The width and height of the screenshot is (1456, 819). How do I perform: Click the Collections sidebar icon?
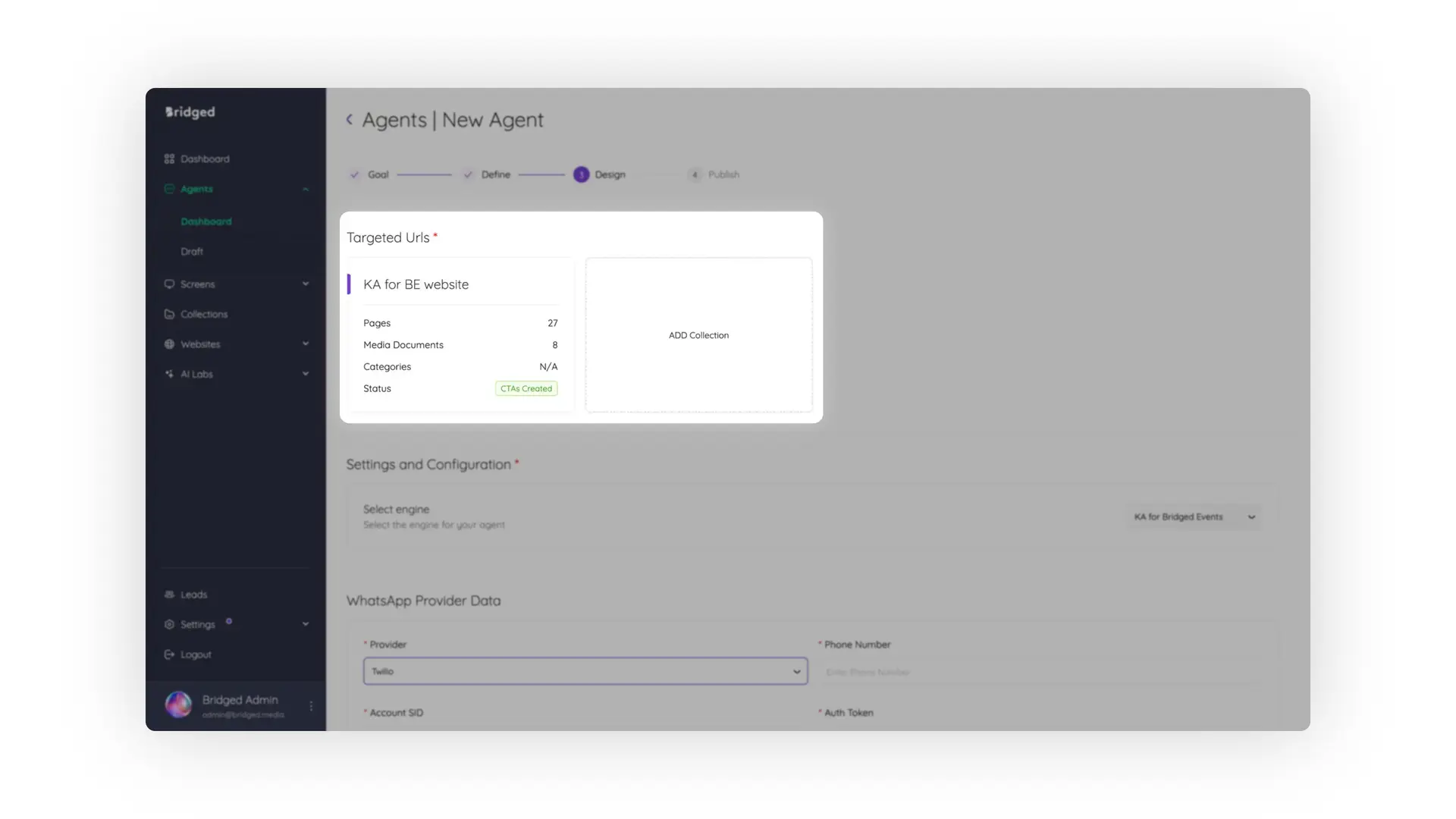click(169, 314)
